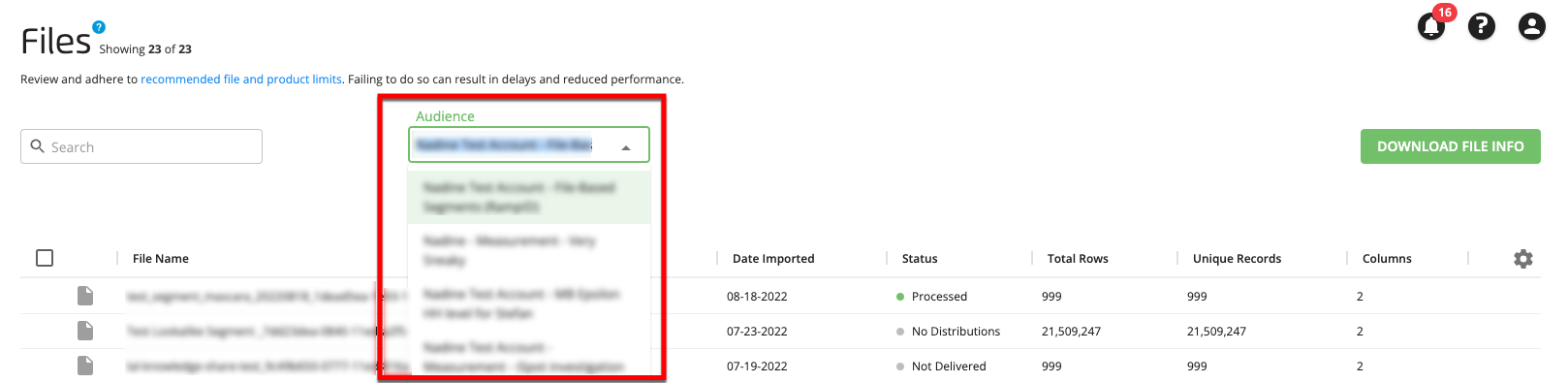Open the notifications bell with 16 alerts
The height and width of the screenshot is (383, 1568).
(1431, 26)
